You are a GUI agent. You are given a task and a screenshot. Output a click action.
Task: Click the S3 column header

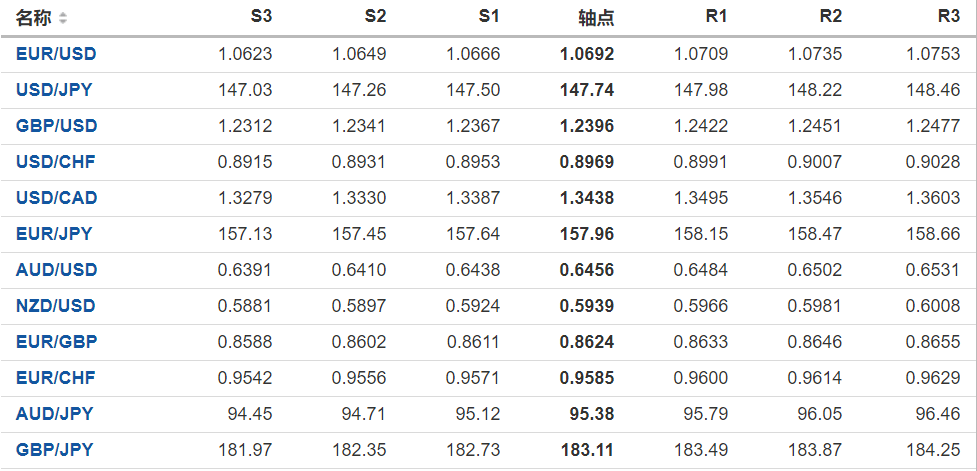pos(261,18)
